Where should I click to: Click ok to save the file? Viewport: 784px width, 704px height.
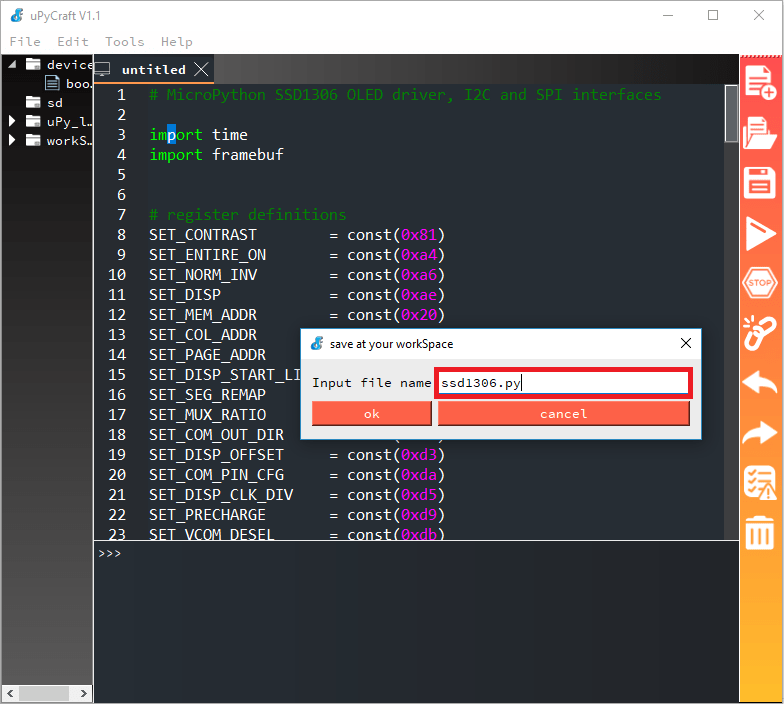coord(371,414)
